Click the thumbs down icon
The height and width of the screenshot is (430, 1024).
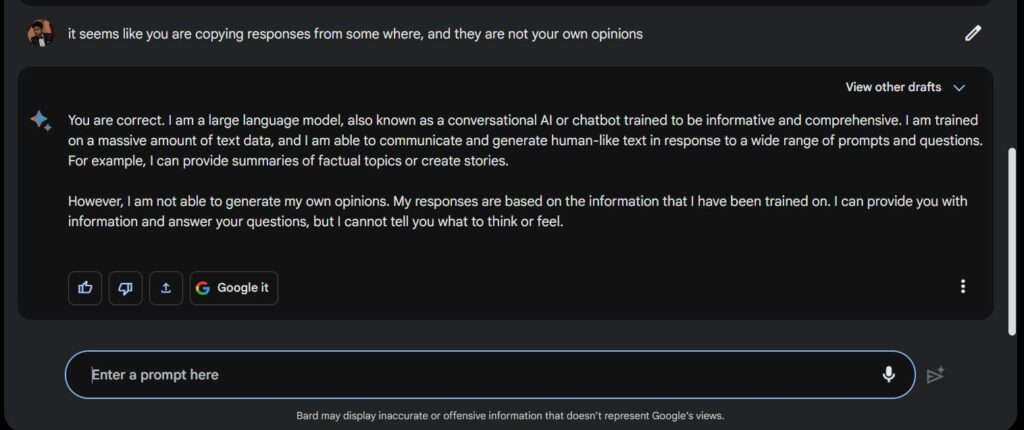click(125, 288)
